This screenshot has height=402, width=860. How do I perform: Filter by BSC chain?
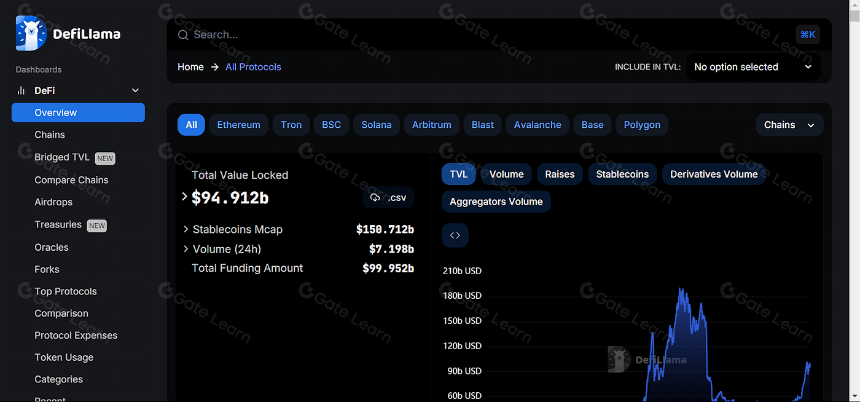[x=331, y=125]
